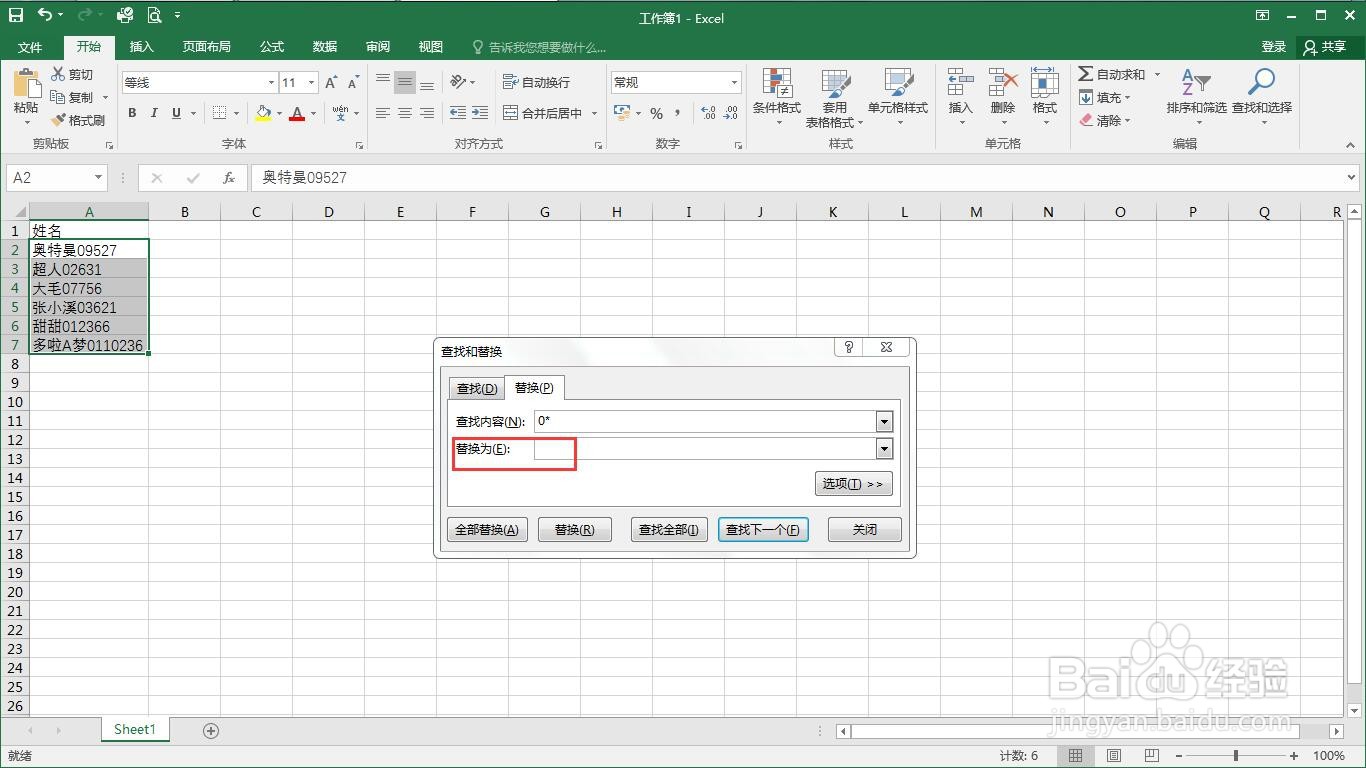Open Conditional Formatting

778,97
